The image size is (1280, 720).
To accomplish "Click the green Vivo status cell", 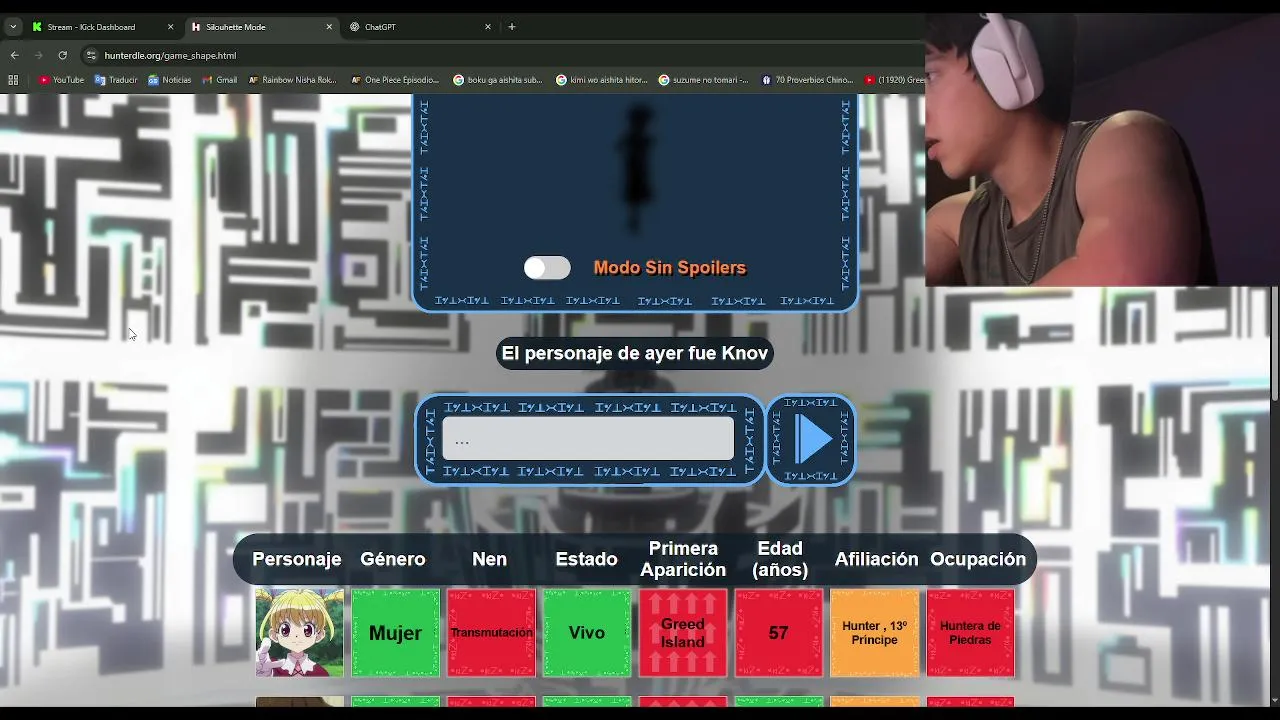I will click(587, 633).
